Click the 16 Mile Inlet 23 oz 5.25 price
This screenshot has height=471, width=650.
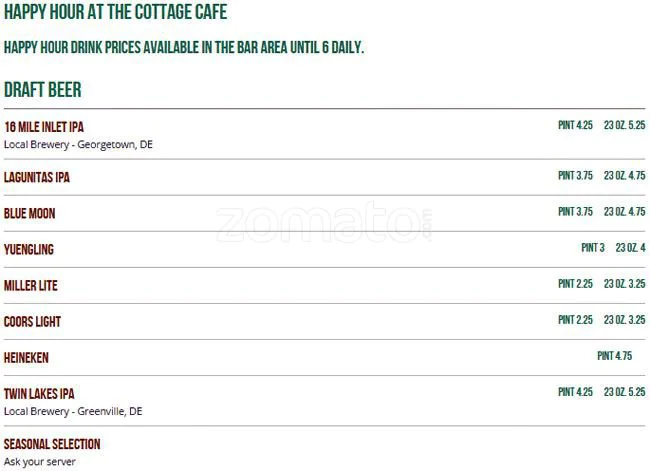(624, 125)
